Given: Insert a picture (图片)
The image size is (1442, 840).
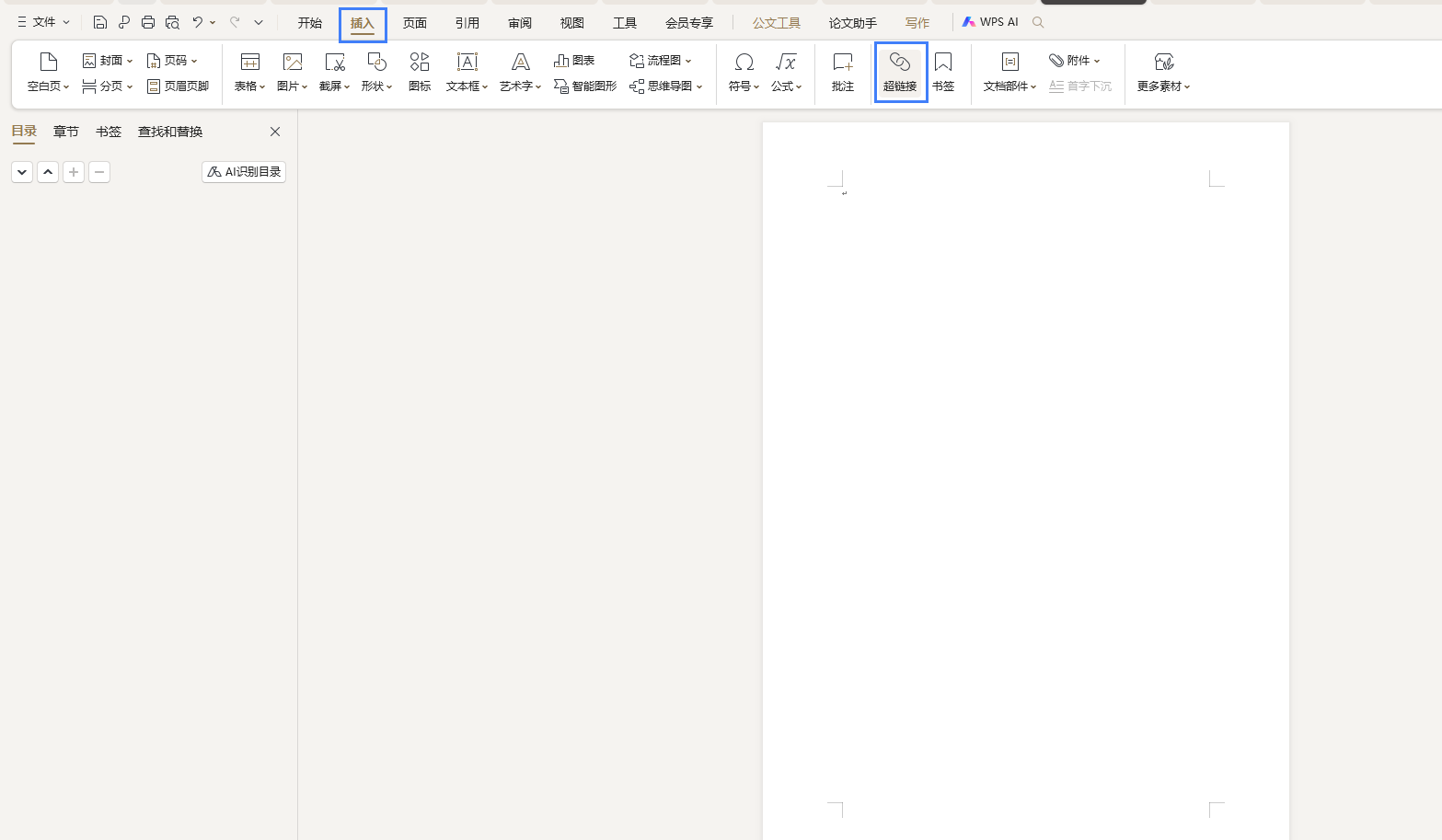Looking at the screenshot, I should click(292, 73).
